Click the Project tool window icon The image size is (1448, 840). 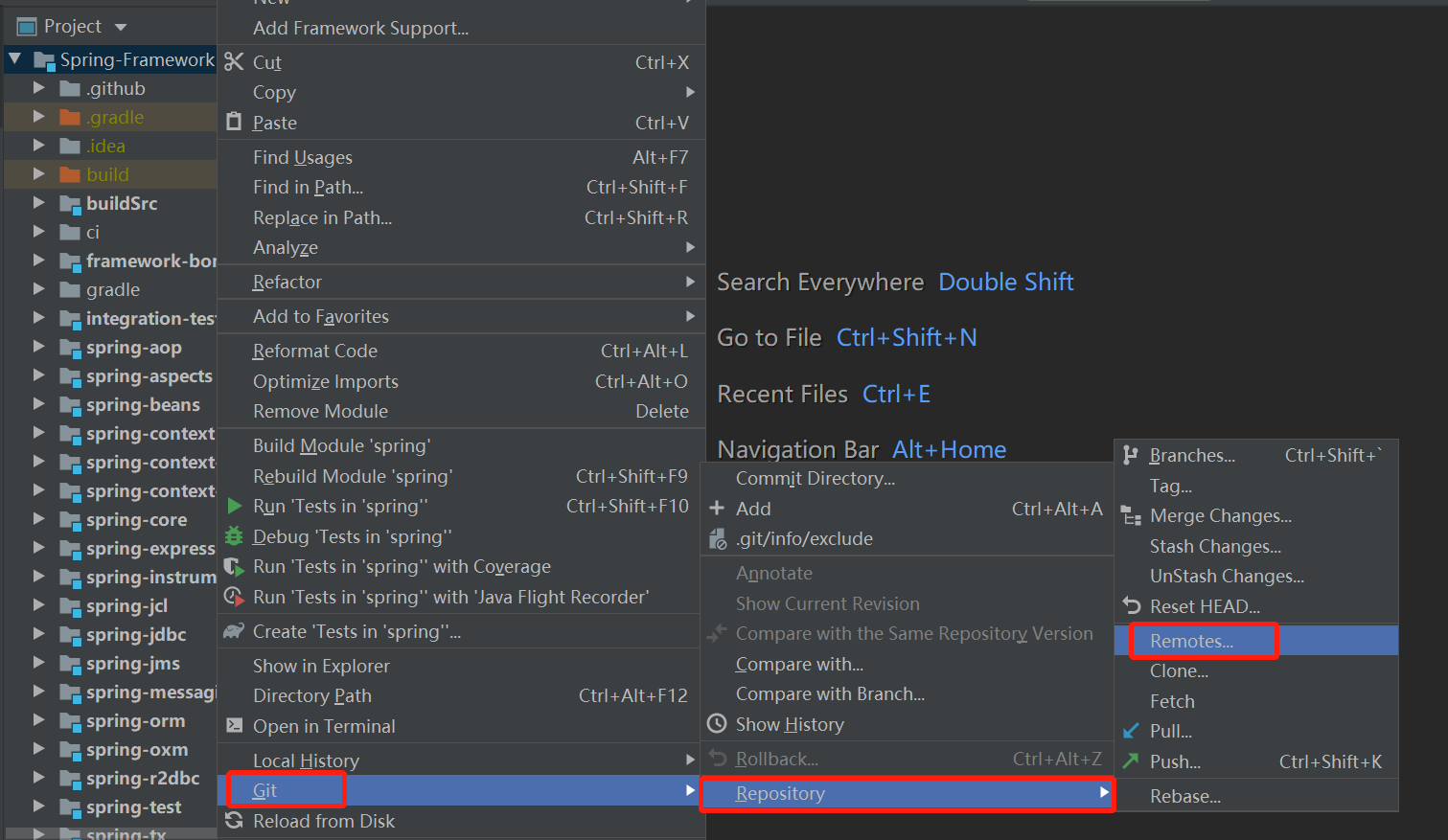27,27
